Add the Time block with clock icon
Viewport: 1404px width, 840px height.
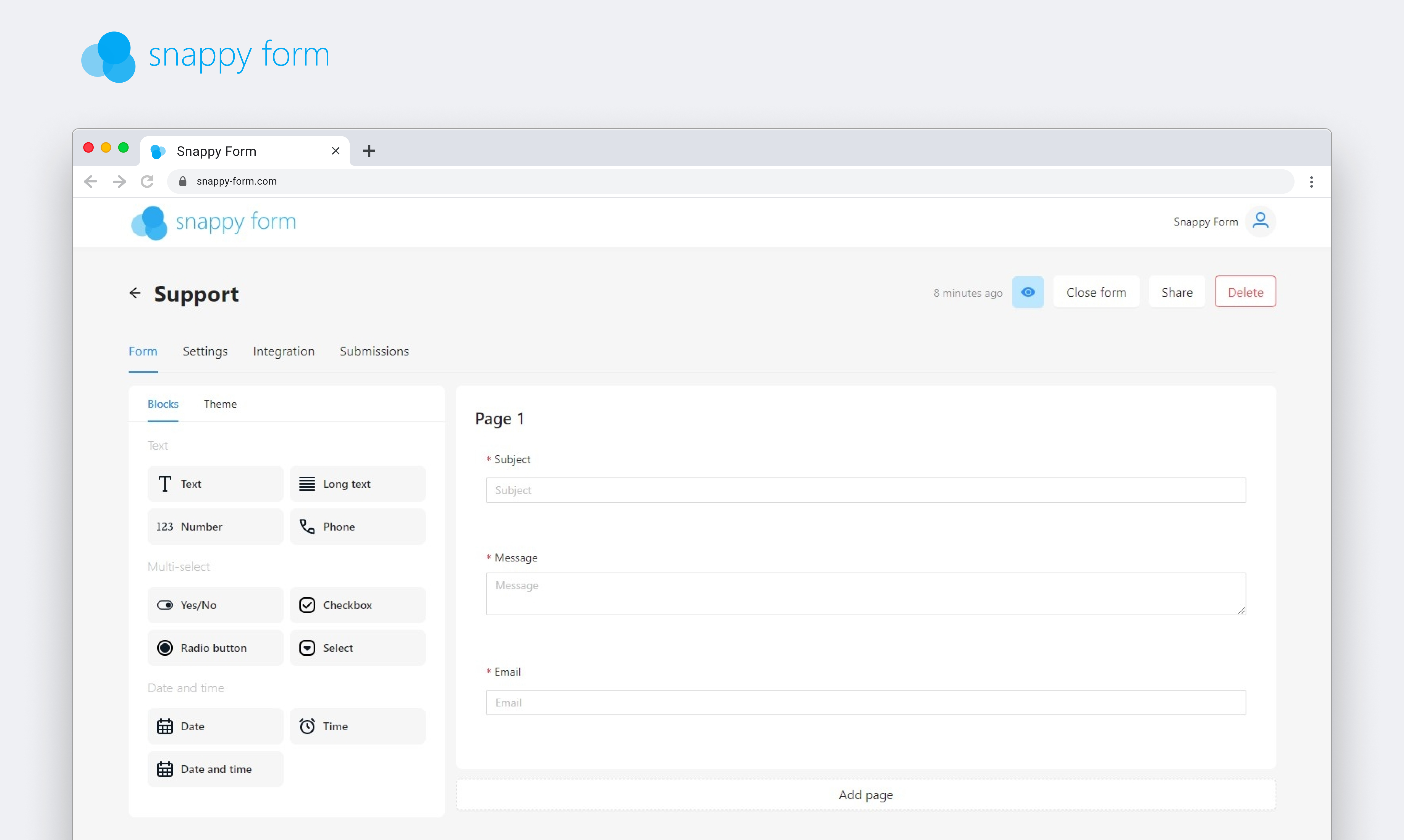pyautogui.click(x=357, y=726)
